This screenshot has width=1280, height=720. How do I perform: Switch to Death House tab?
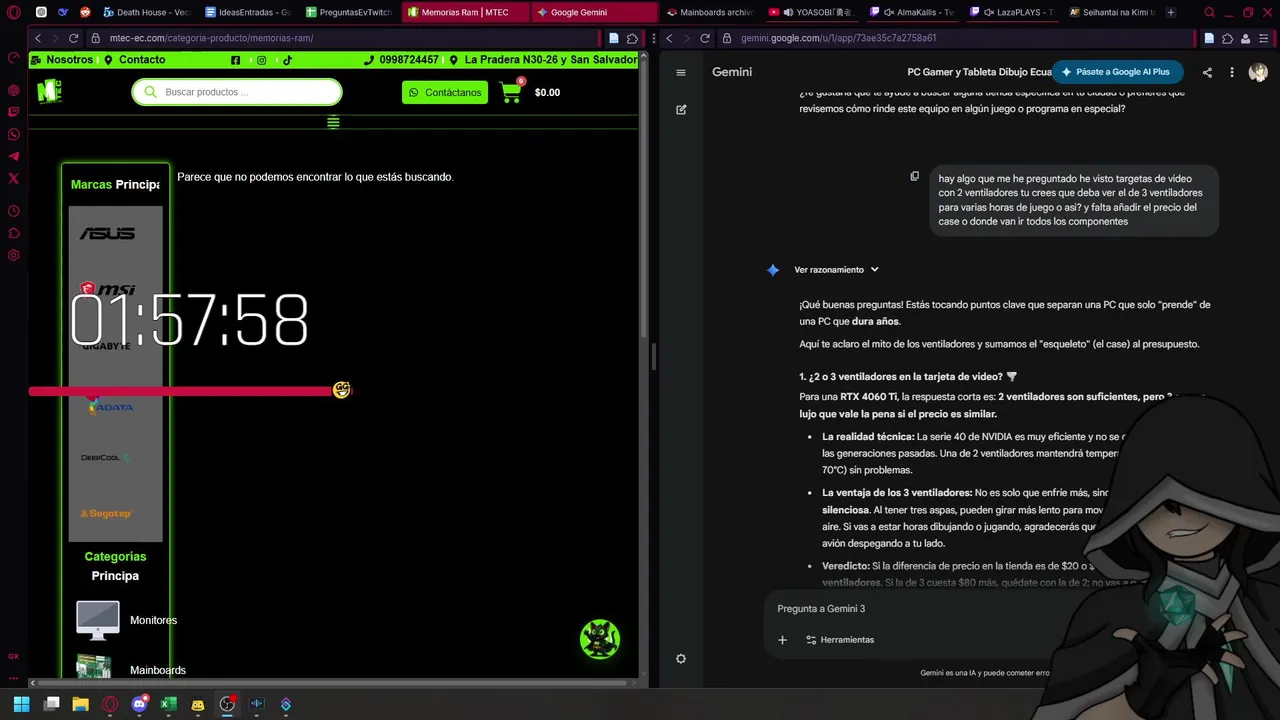(148, 12)
